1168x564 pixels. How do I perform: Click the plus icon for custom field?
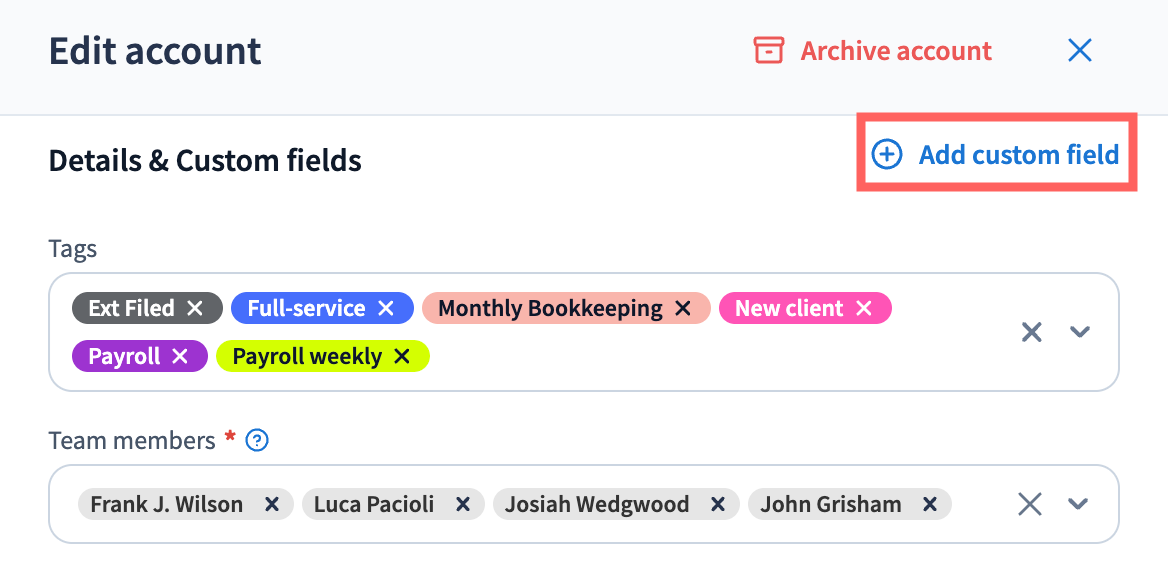887,155
